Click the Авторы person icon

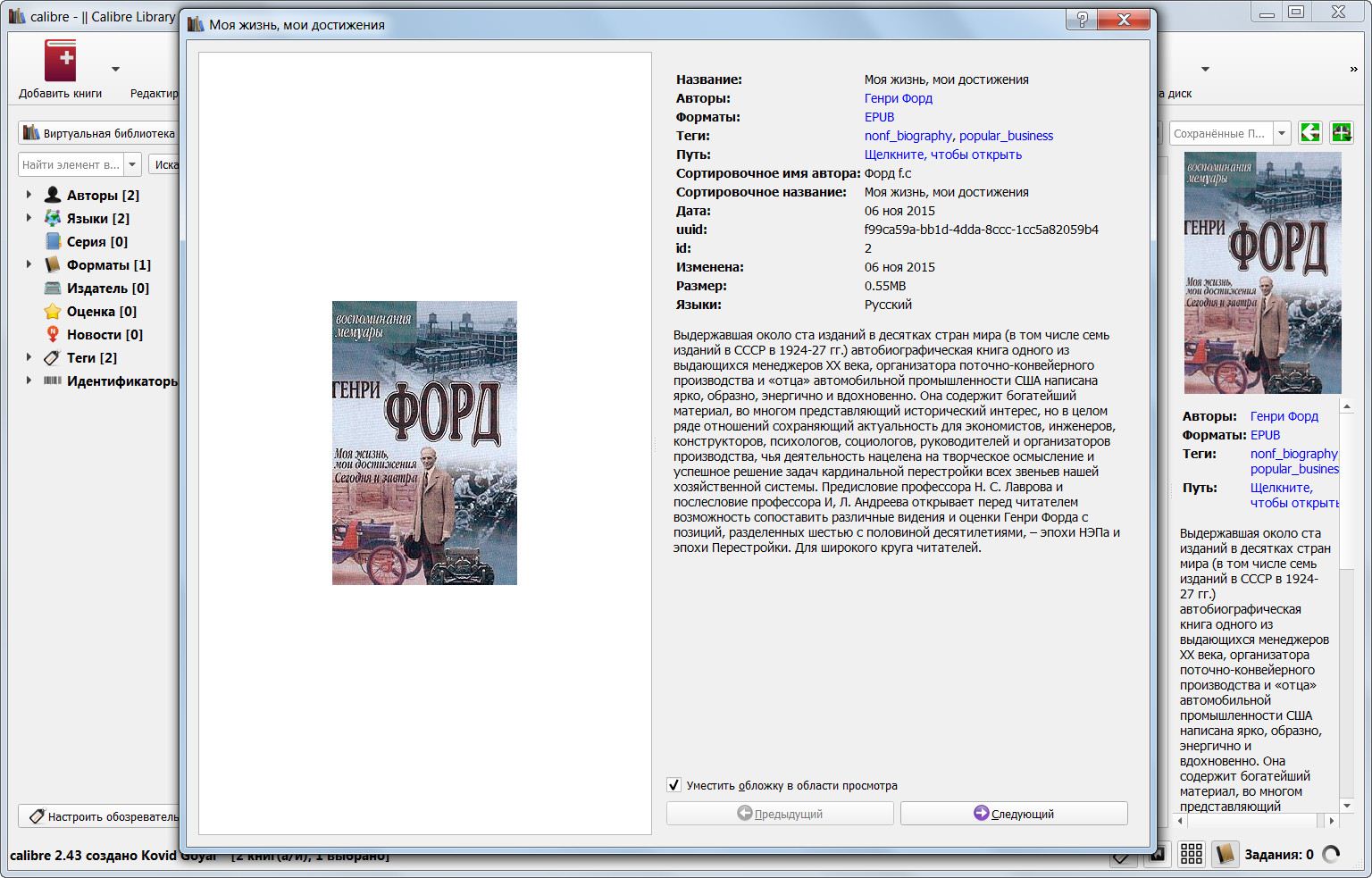(53, 195)
